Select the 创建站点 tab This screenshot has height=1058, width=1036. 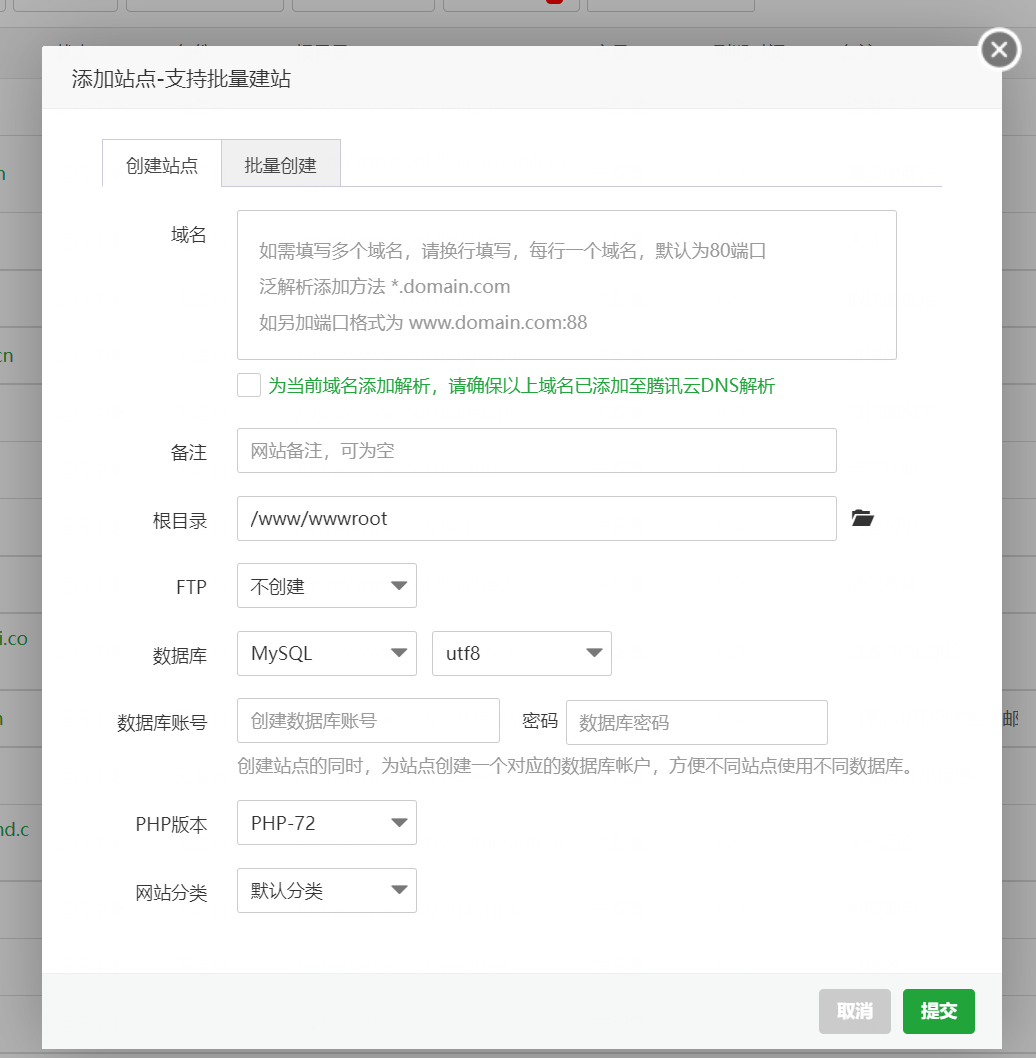click(x=162, y=165)
